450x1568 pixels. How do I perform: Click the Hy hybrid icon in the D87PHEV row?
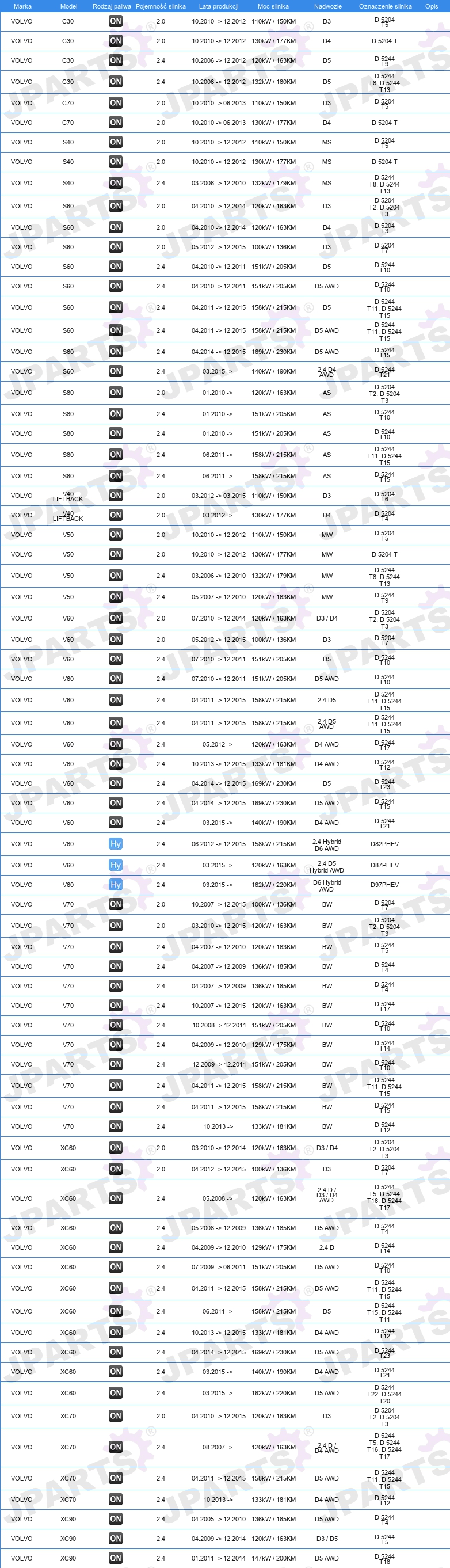[116, 865]
